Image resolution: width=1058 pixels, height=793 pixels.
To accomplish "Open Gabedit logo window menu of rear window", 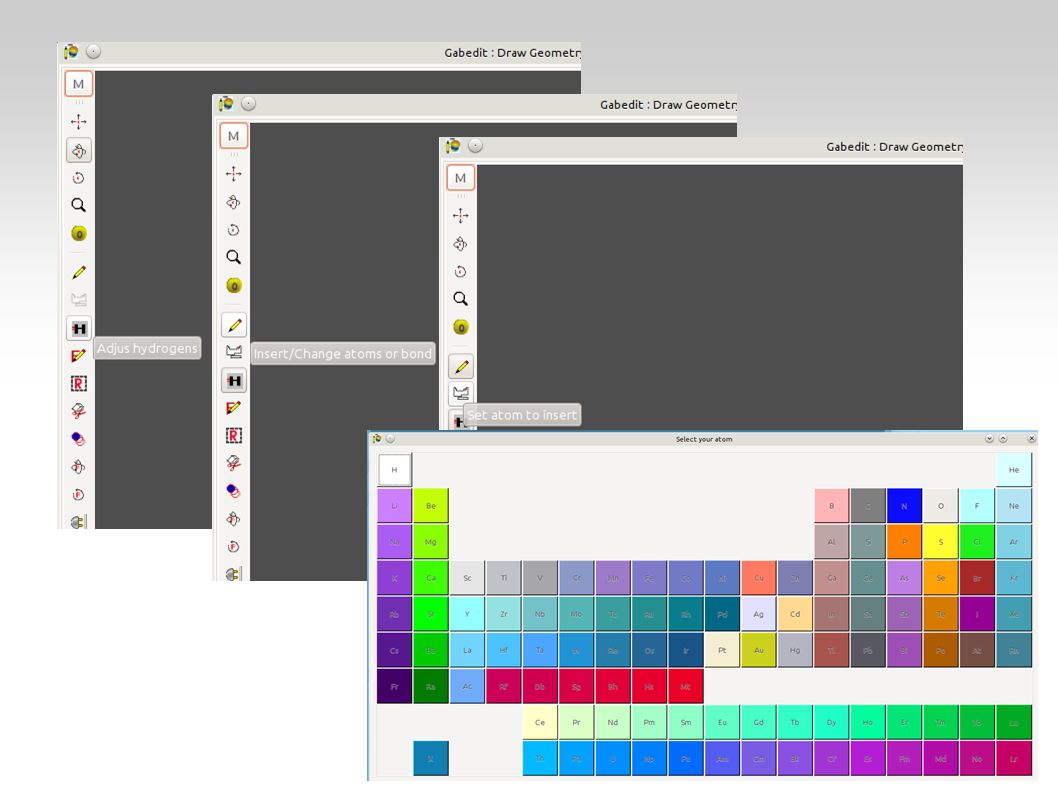I will click(x=71, y=52).
